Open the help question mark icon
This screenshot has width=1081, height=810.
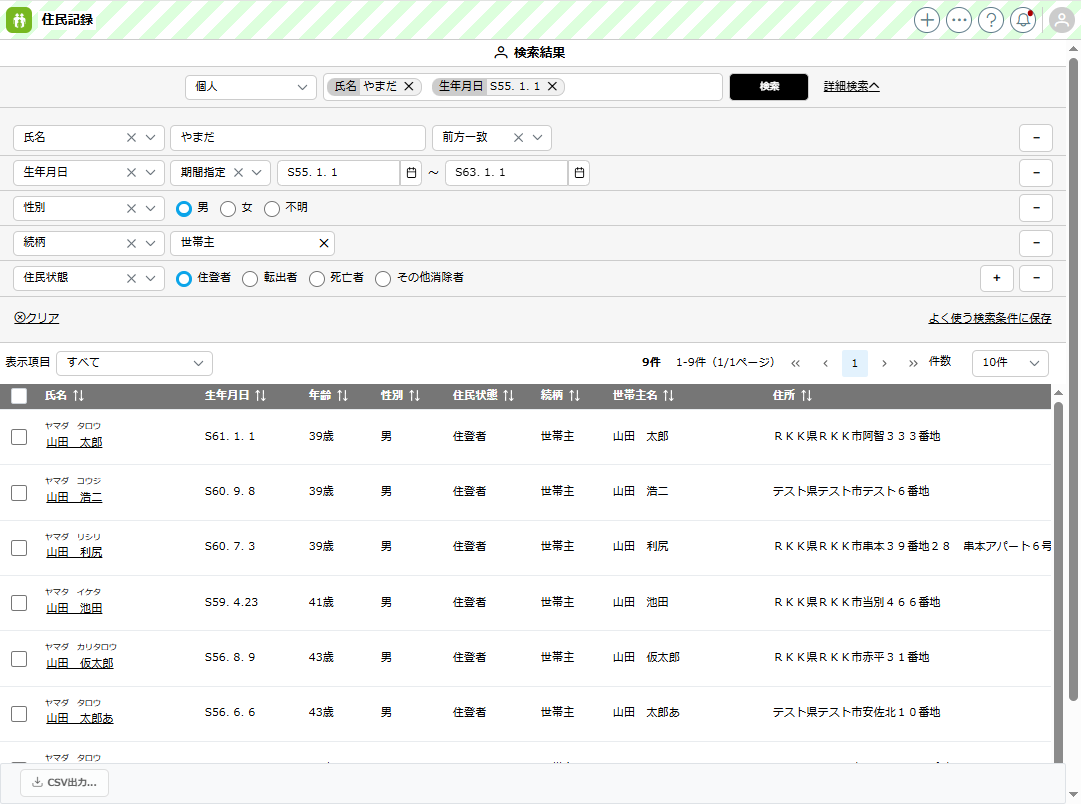point(991,20)
